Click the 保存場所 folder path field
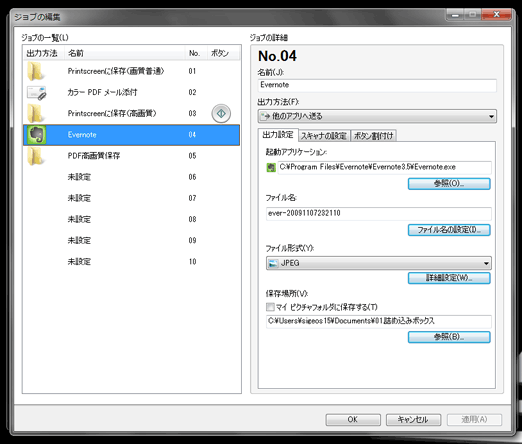This screenshot has height=444, width=522. (x=379, y=321)
